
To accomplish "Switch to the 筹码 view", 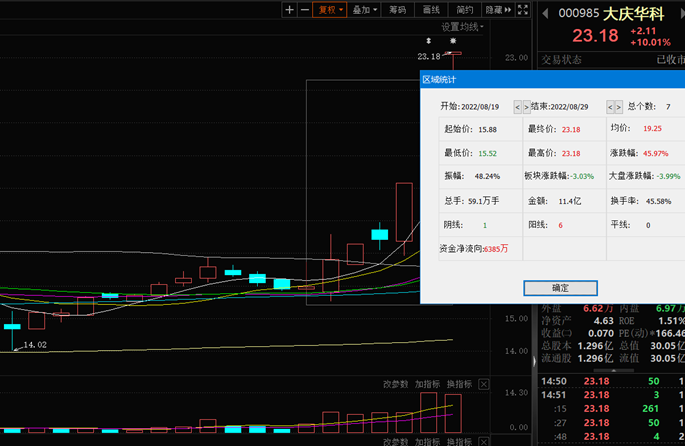I will (397, 10).
